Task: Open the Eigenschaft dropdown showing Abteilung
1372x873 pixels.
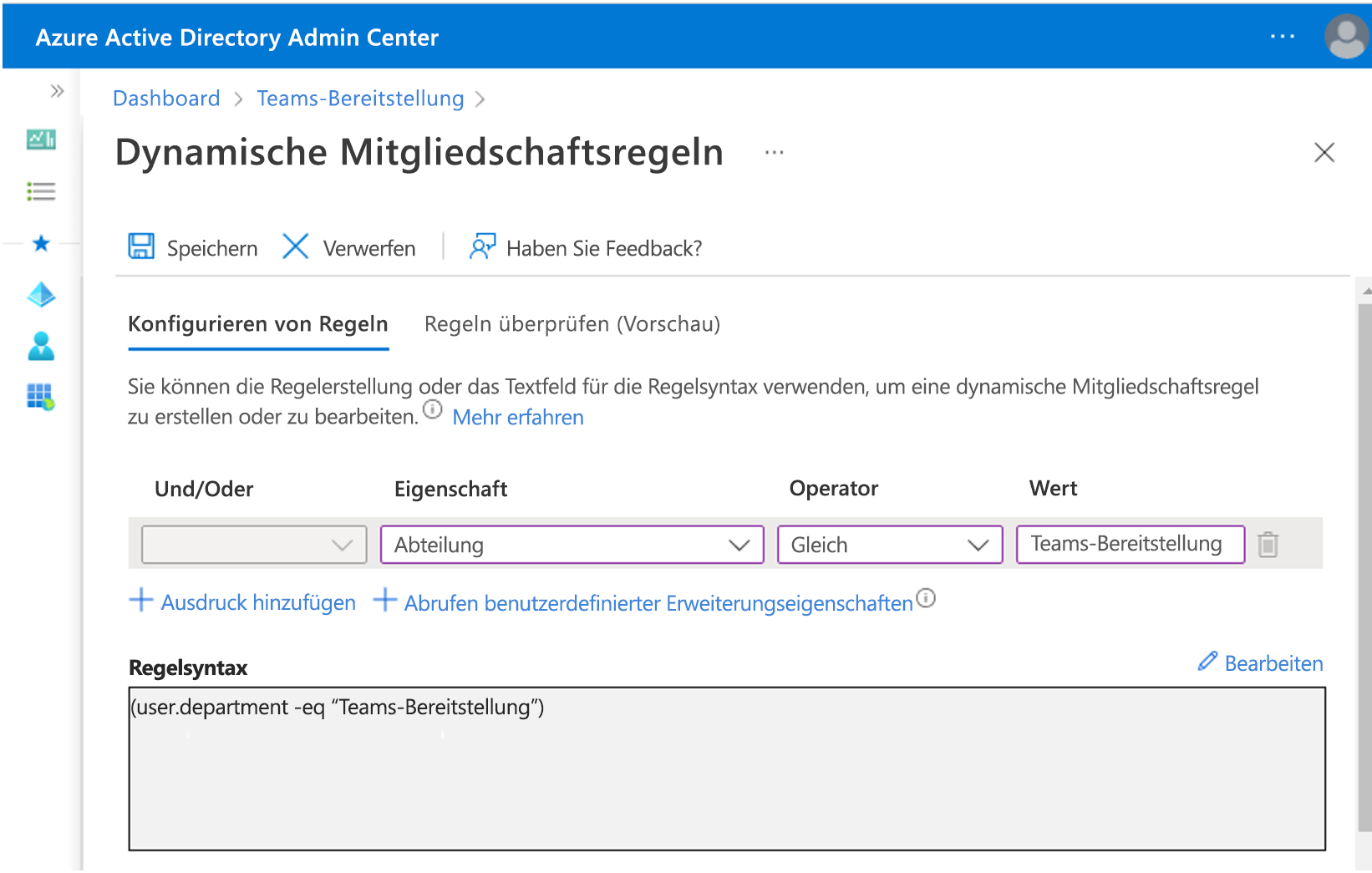Action: [572, 545]
